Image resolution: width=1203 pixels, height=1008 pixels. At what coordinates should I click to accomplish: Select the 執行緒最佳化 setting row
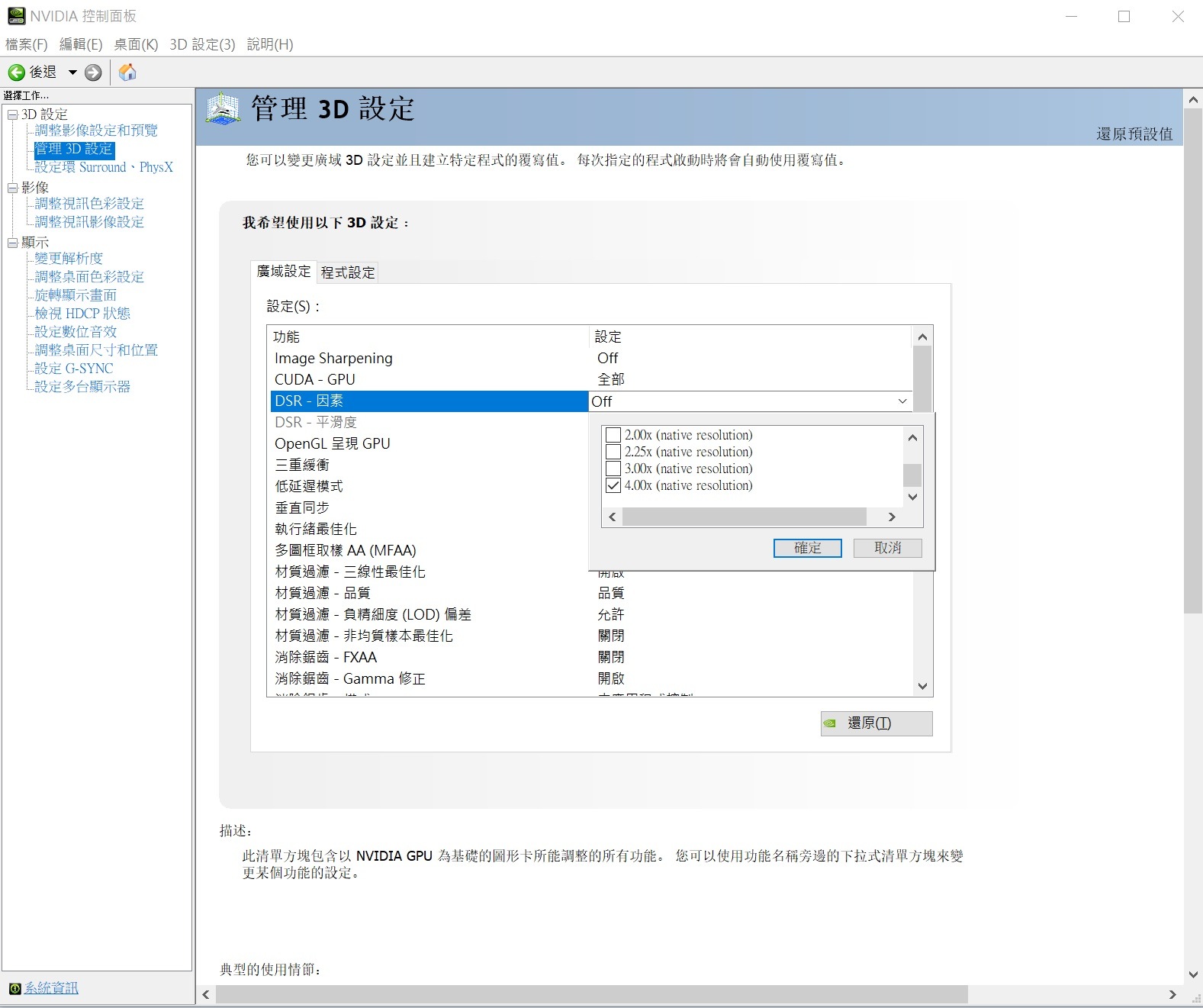coord(429,530)
